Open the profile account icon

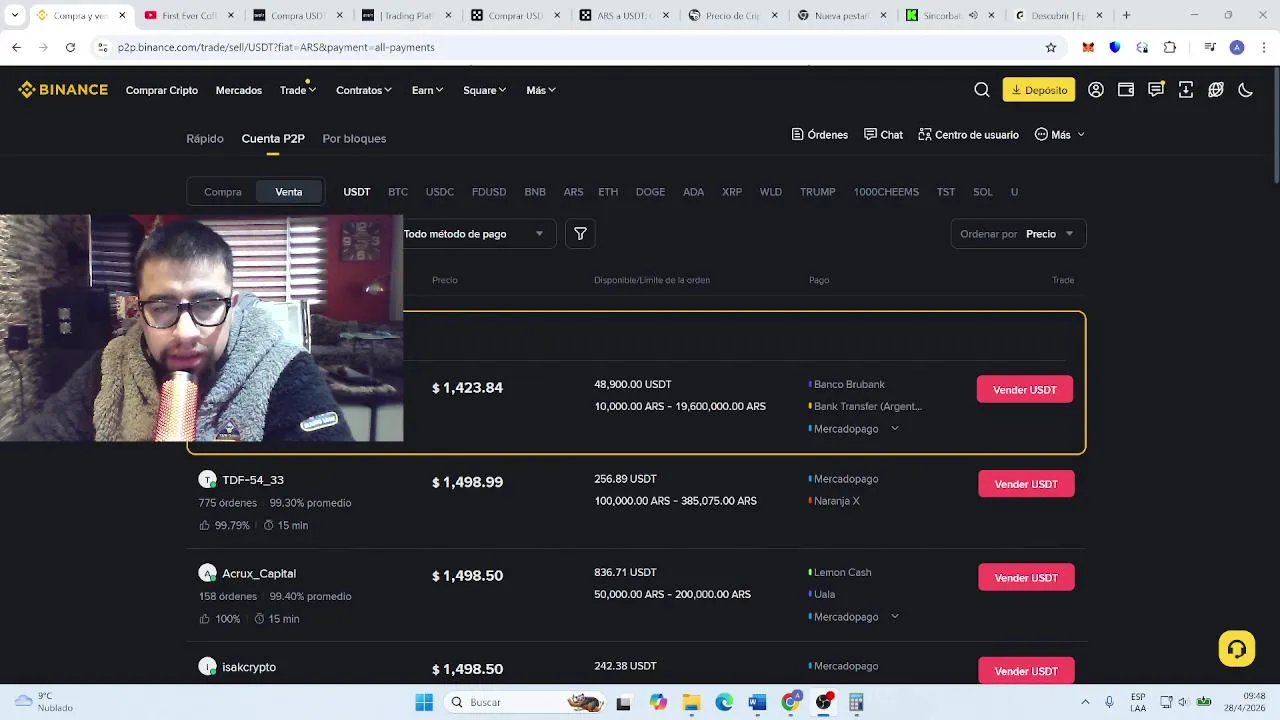[1096, 90]
